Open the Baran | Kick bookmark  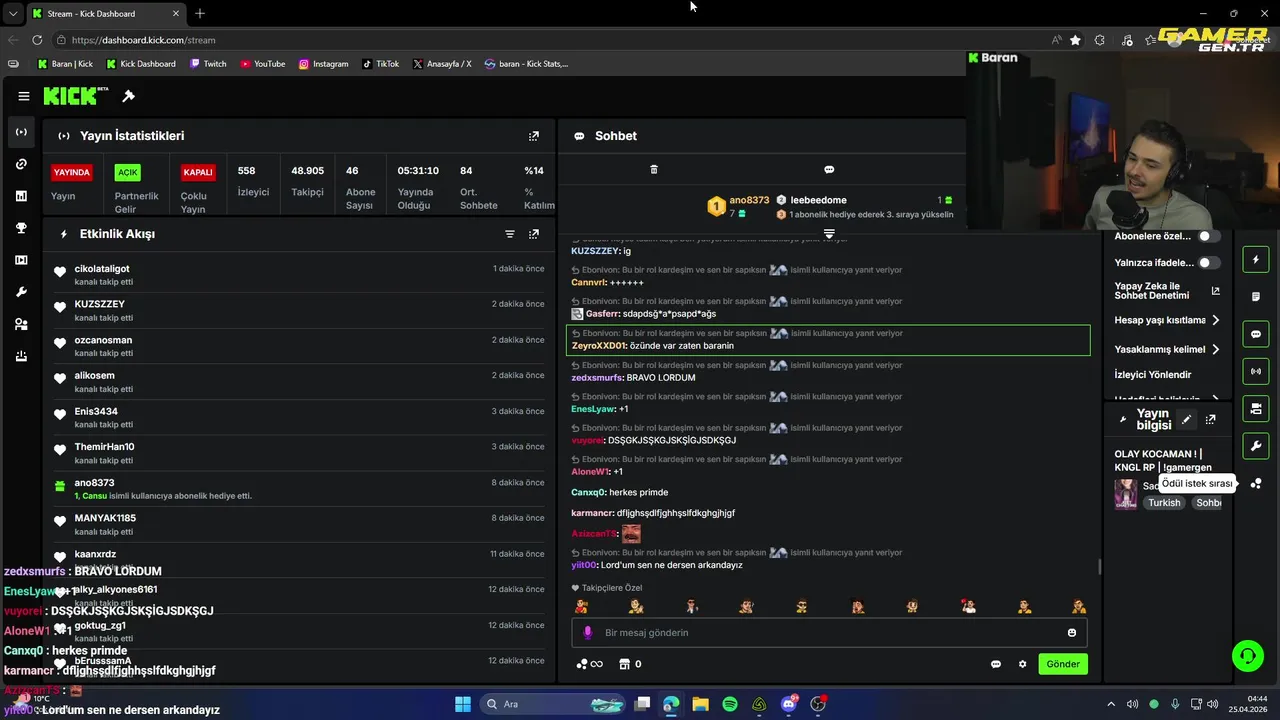pos(65,64)
